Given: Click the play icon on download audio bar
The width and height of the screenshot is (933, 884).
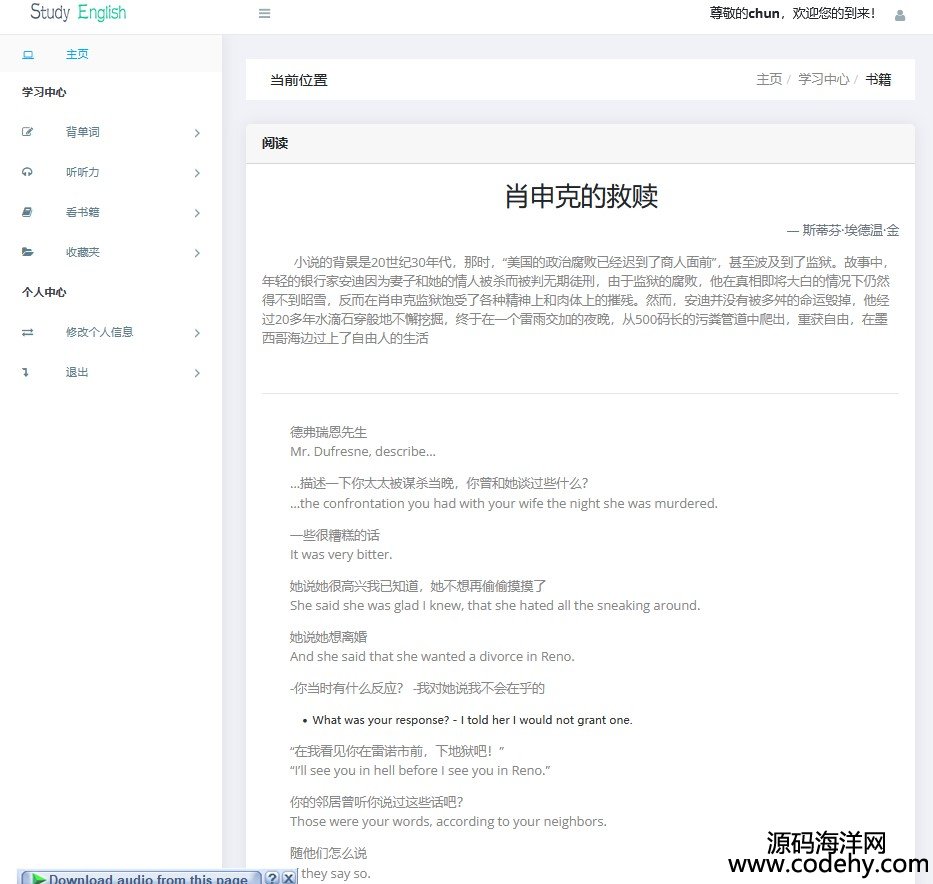Looking at the screenshot, I should coord(39,878).
